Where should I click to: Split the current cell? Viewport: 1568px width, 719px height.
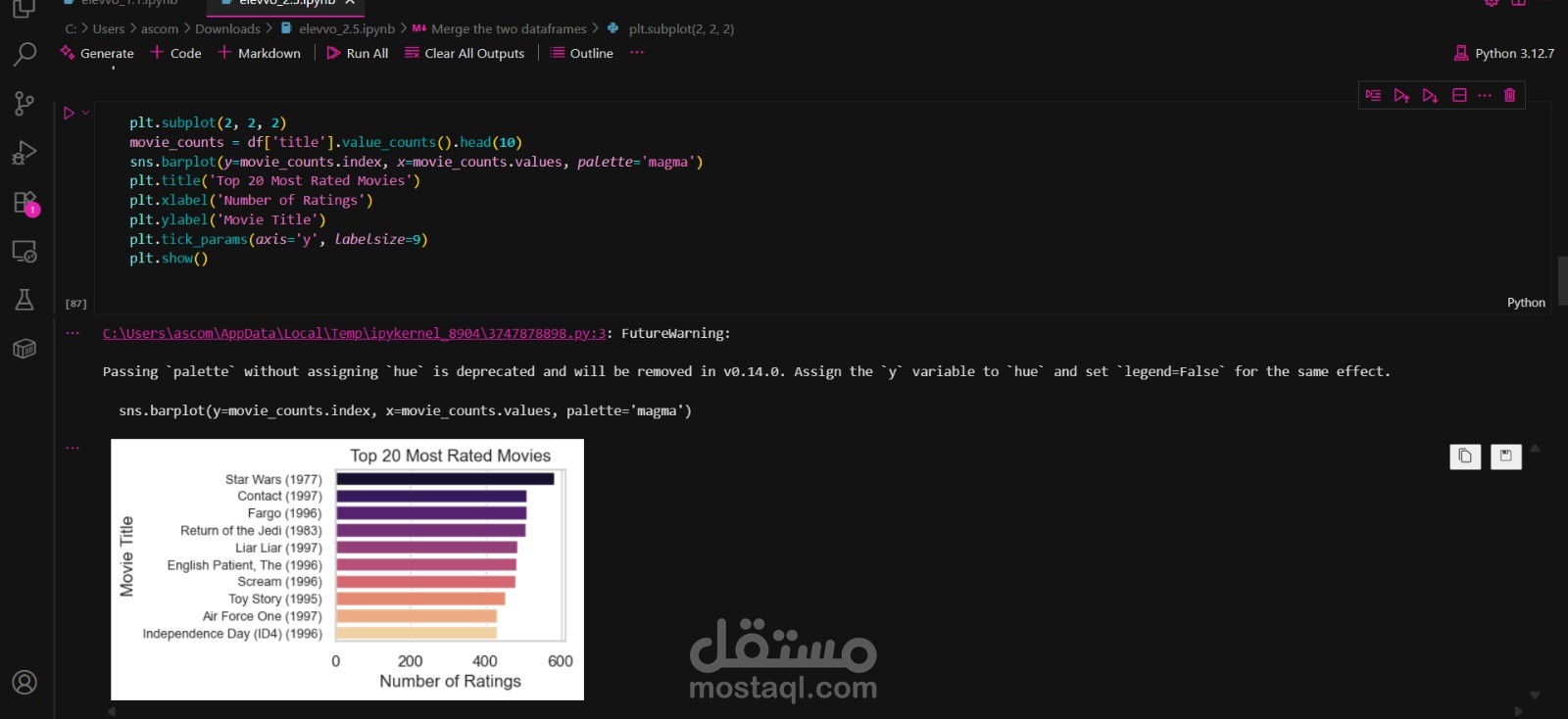[x=1459, y=95]
